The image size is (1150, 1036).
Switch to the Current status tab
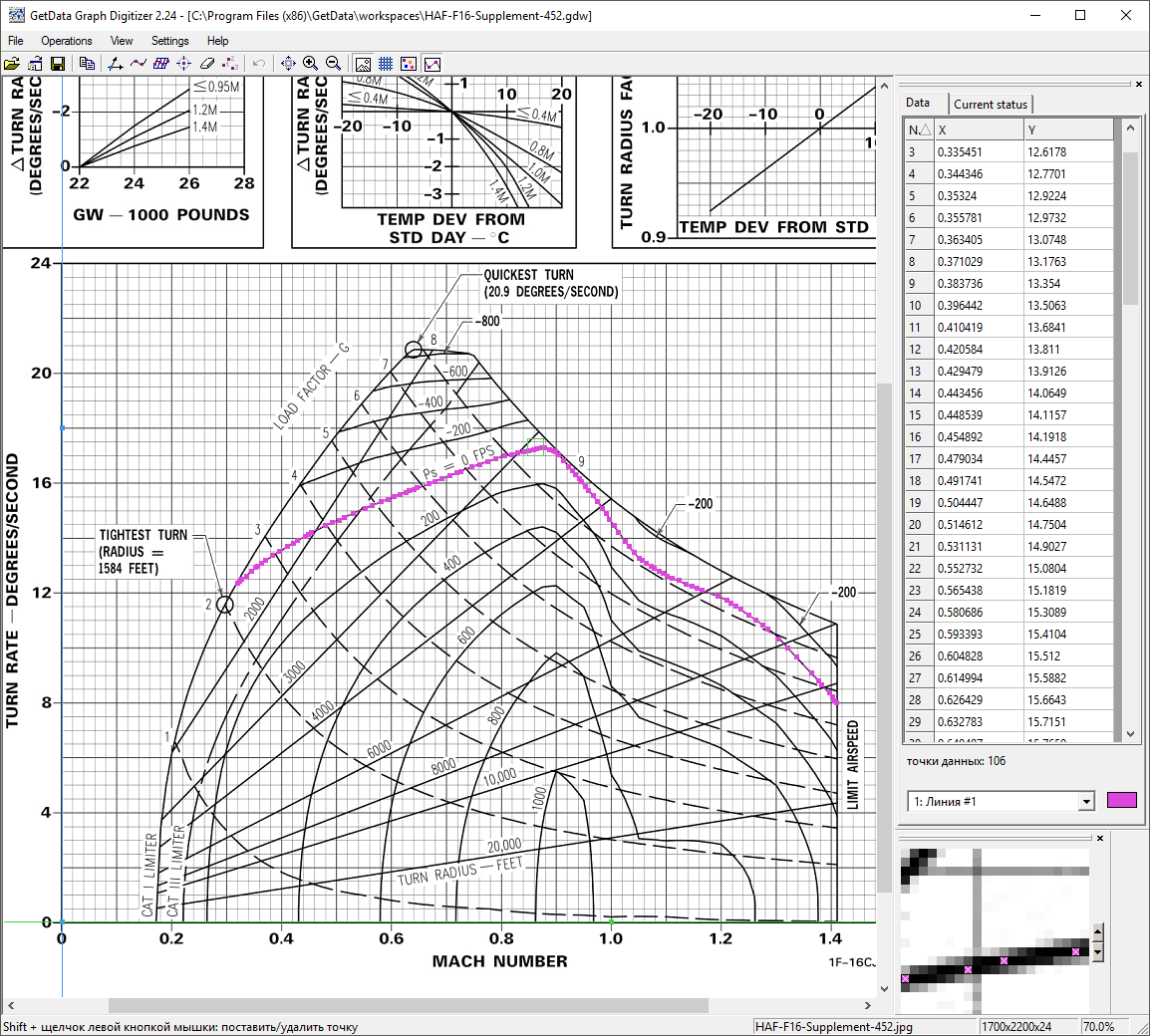[x=990, y=104]
